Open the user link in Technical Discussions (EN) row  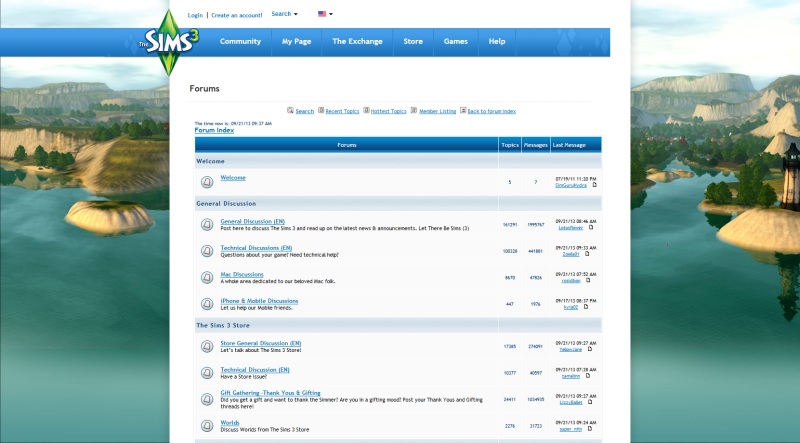click(570, 254)
